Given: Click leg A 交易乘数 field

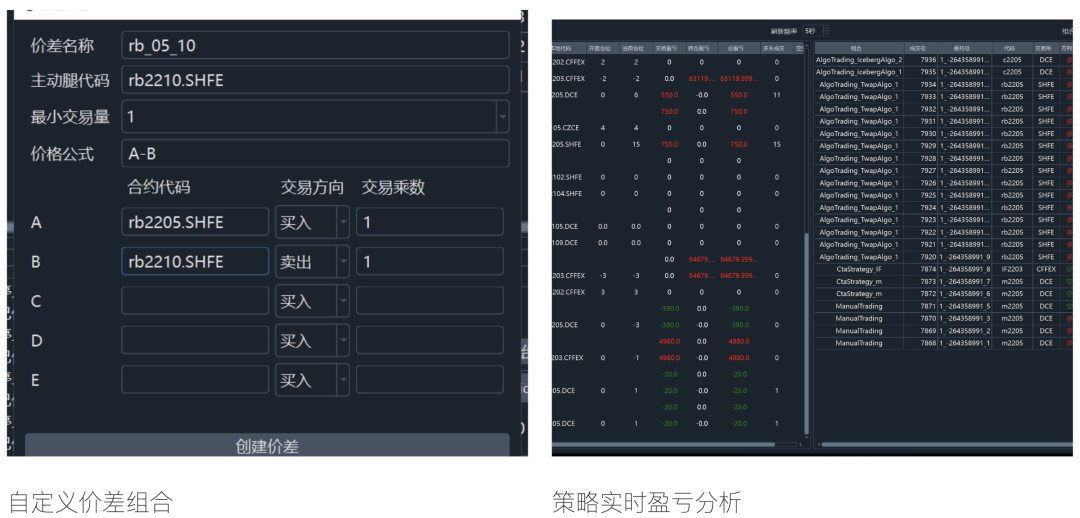Looking at the screenshot, I should point(430,222).
